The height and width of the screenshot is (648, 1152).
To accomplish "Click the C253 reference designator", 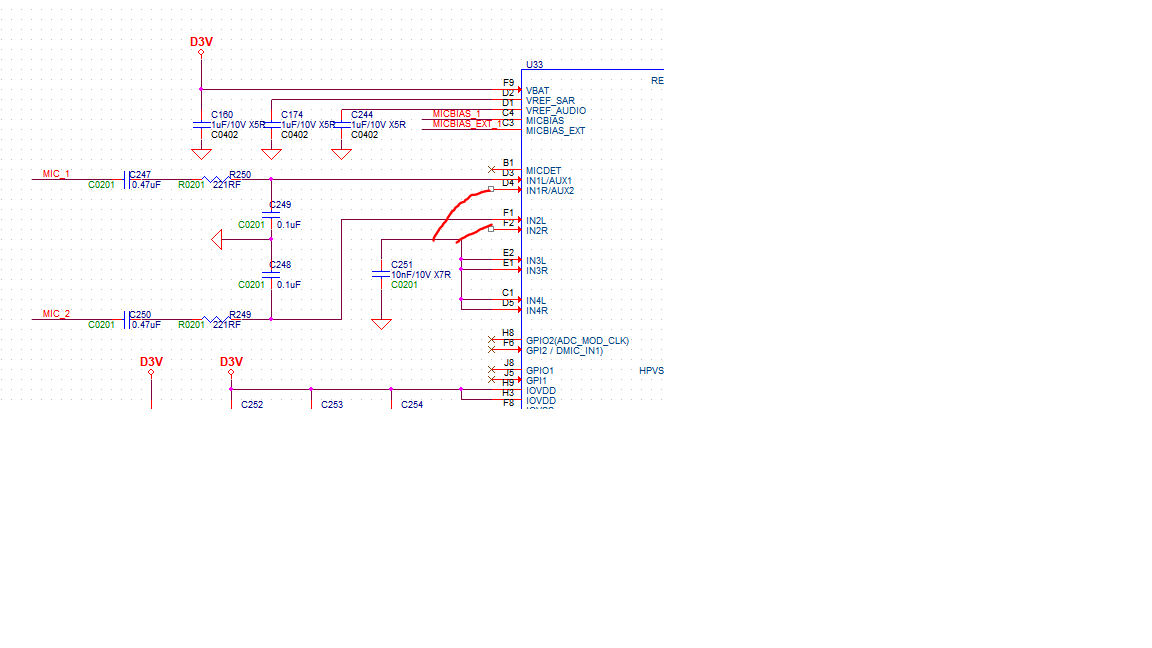I will click(x=332, y=404).
